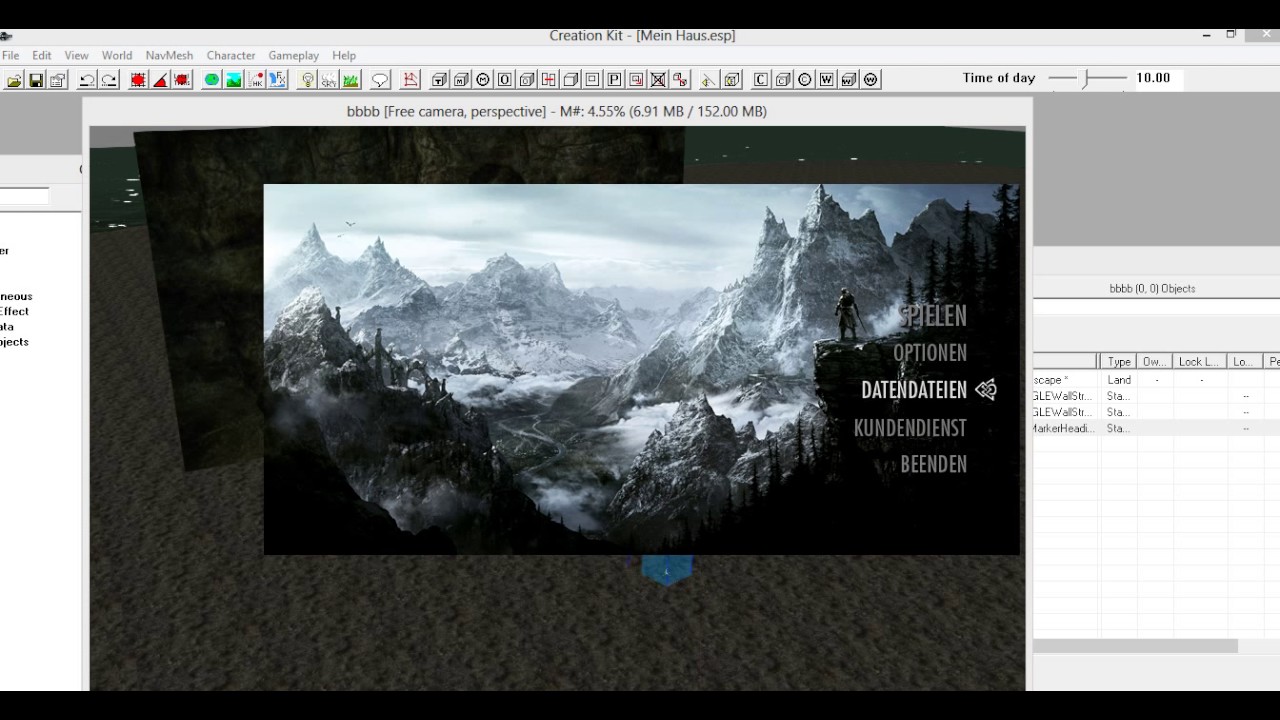The height and width of the screenshot is (720, 1280).
Task: Open the Edit menu
Action: 42,56
